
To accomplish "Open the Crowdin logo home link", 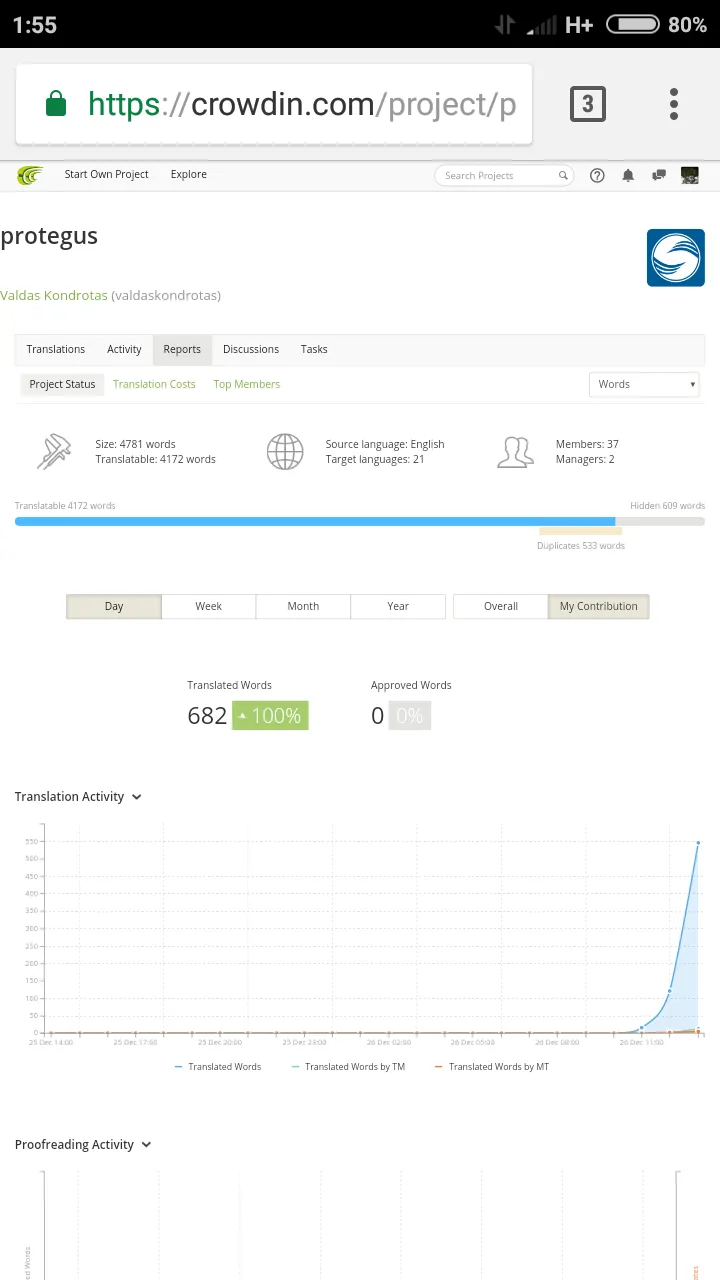I will pyautogui.click(x=30, y=175).
